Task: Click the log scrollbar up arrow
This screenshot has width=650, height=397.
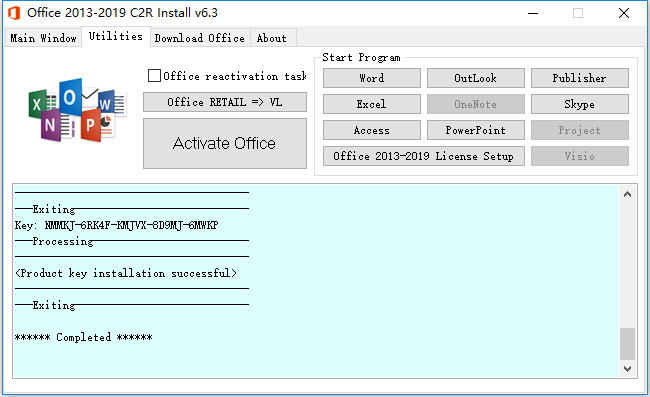Action: tap(628, 194)
